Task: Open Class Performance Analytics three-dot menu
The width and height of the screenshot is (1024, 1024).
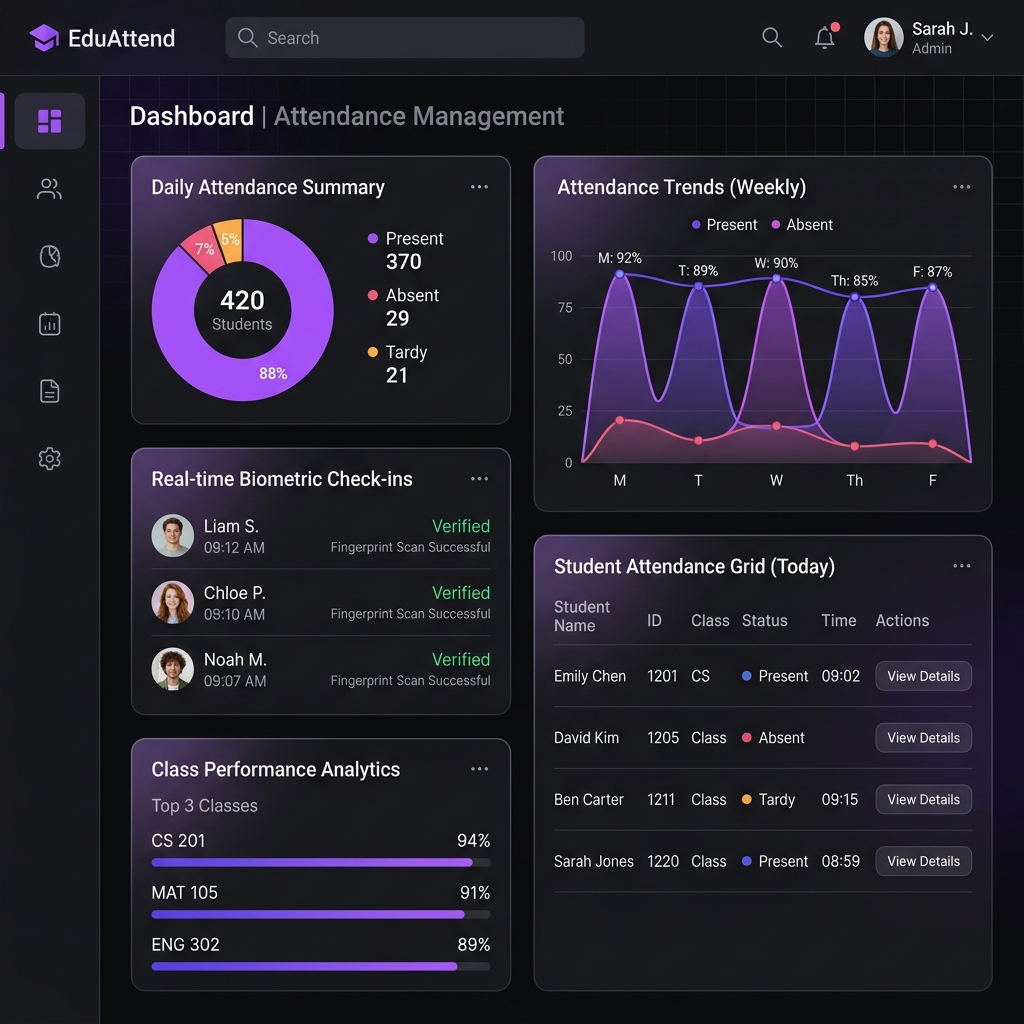Action: pos(479,769)
